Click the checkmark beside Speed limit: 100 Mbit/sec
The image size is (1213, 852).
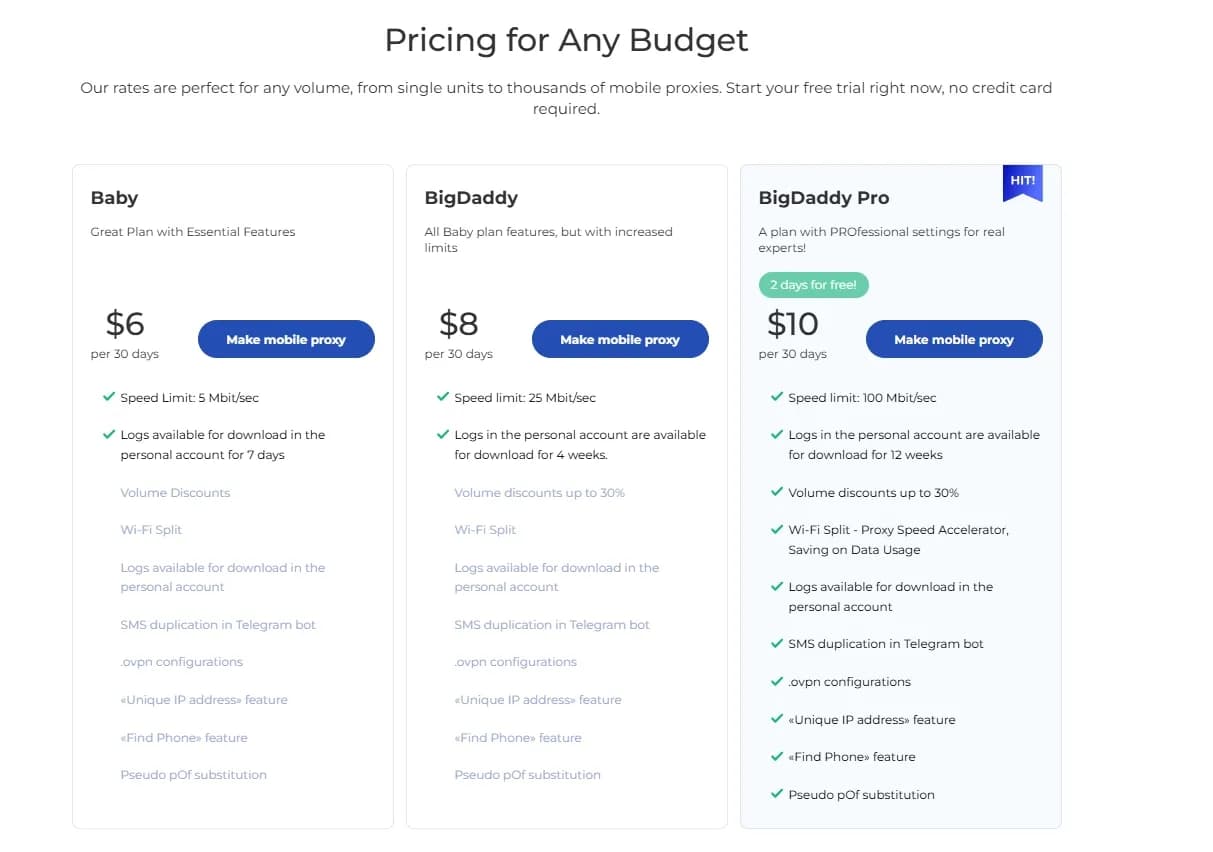[777, 397]
